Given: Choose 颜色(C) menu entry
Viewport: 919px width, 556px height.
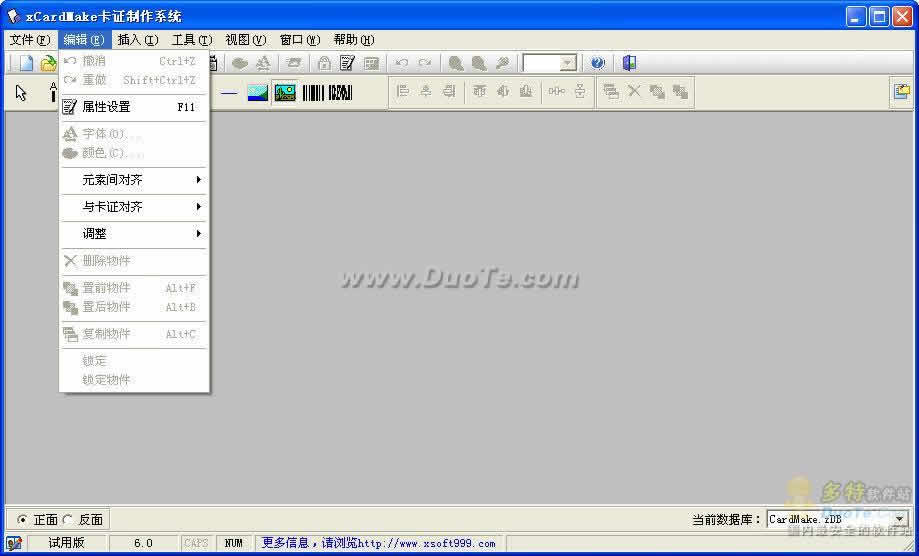Looking at the screenshot, I should [135, 153].
